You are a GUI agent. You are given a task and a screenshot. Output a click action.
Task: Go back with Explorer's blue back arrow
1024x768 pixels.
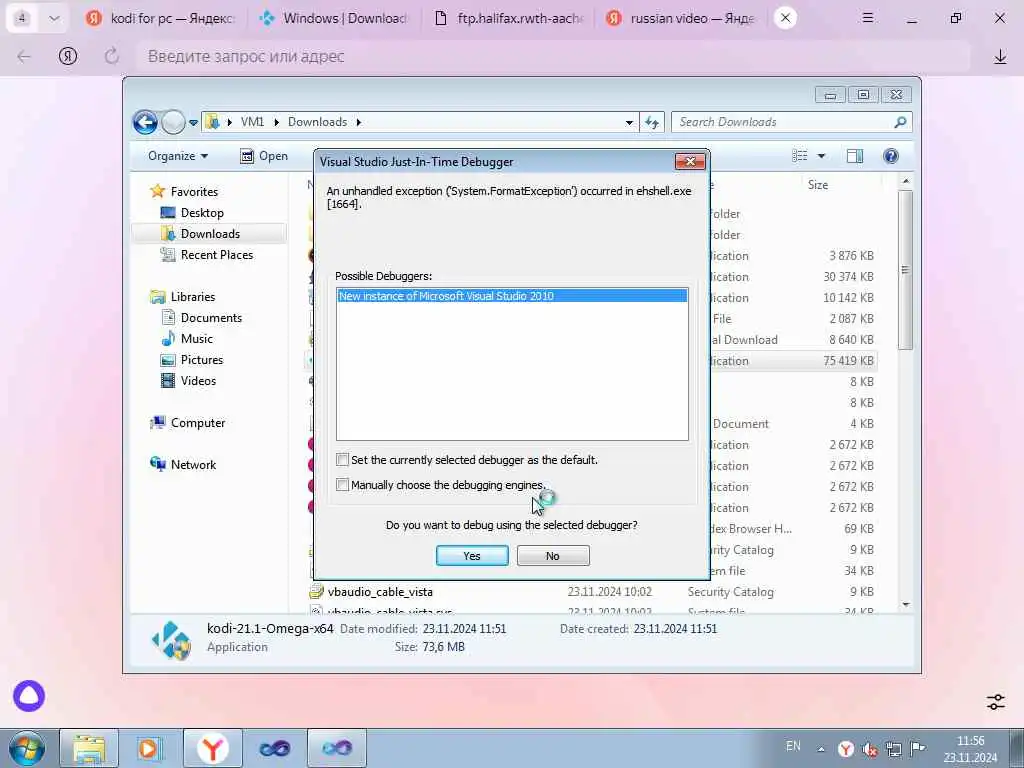[145, 122]
